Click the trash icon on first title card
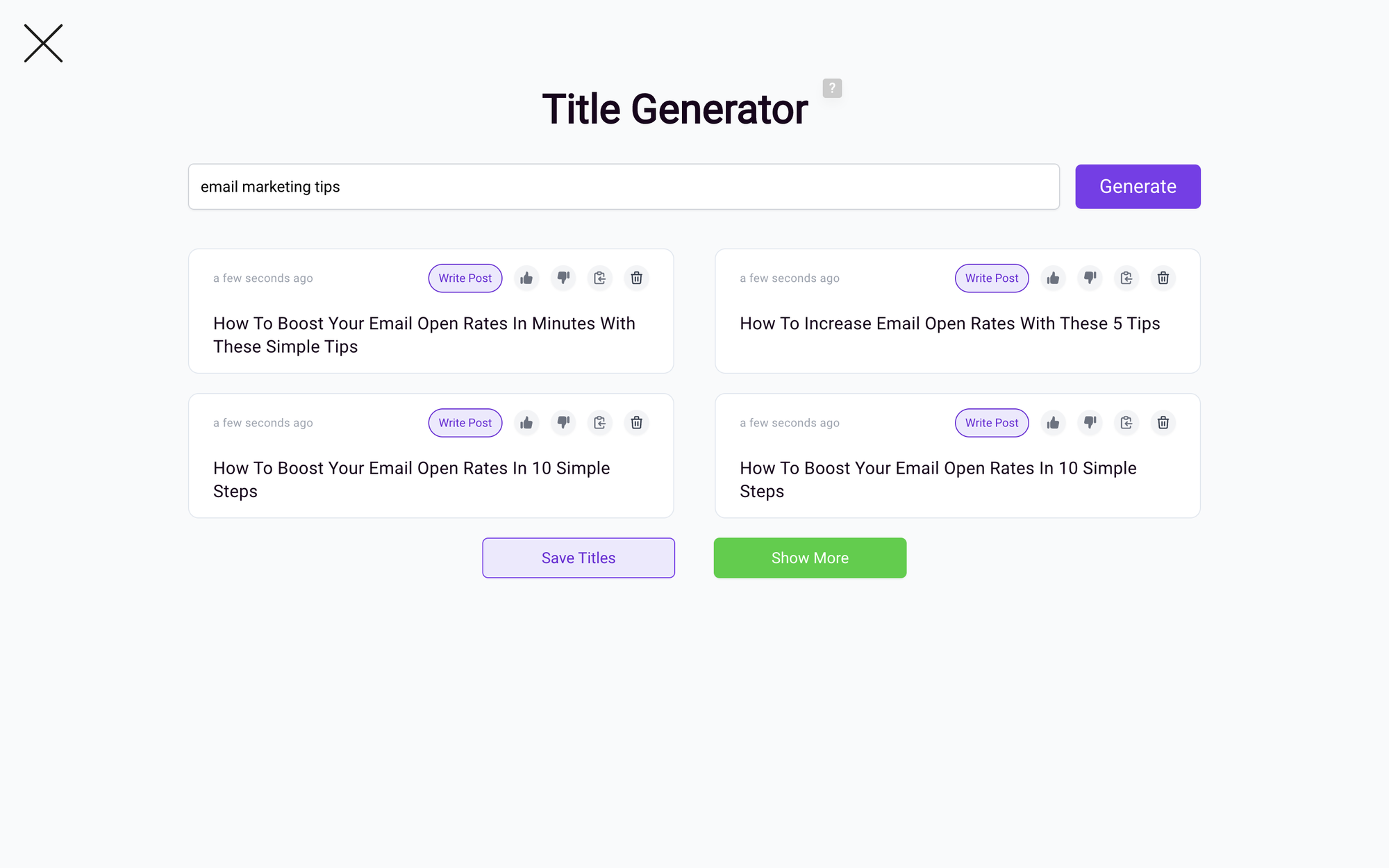The image size is (1389, 868). pos(637,278)
